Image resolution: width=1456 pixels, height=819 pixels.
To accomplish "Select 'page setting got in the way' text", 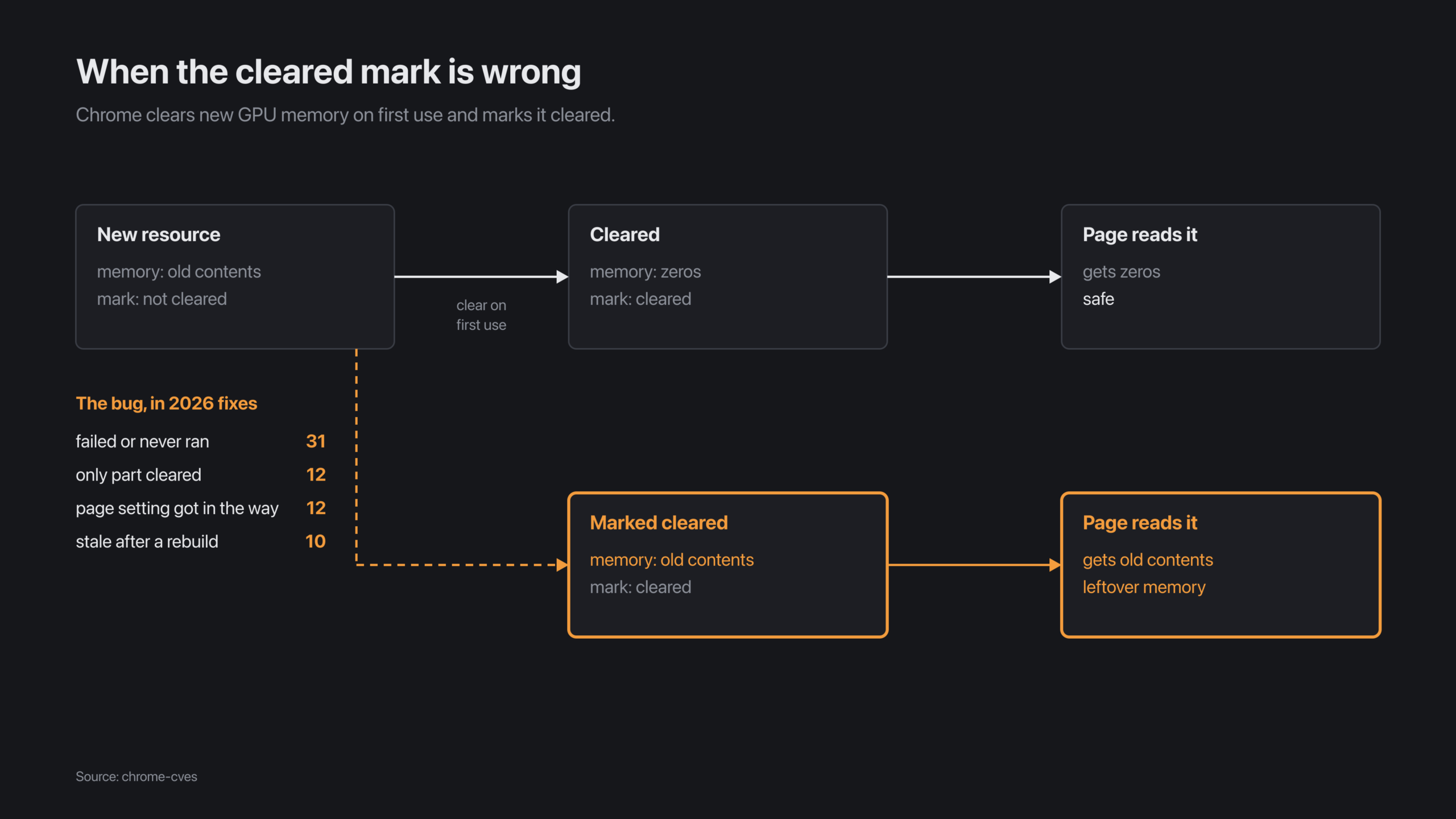I will click(177, 508).
